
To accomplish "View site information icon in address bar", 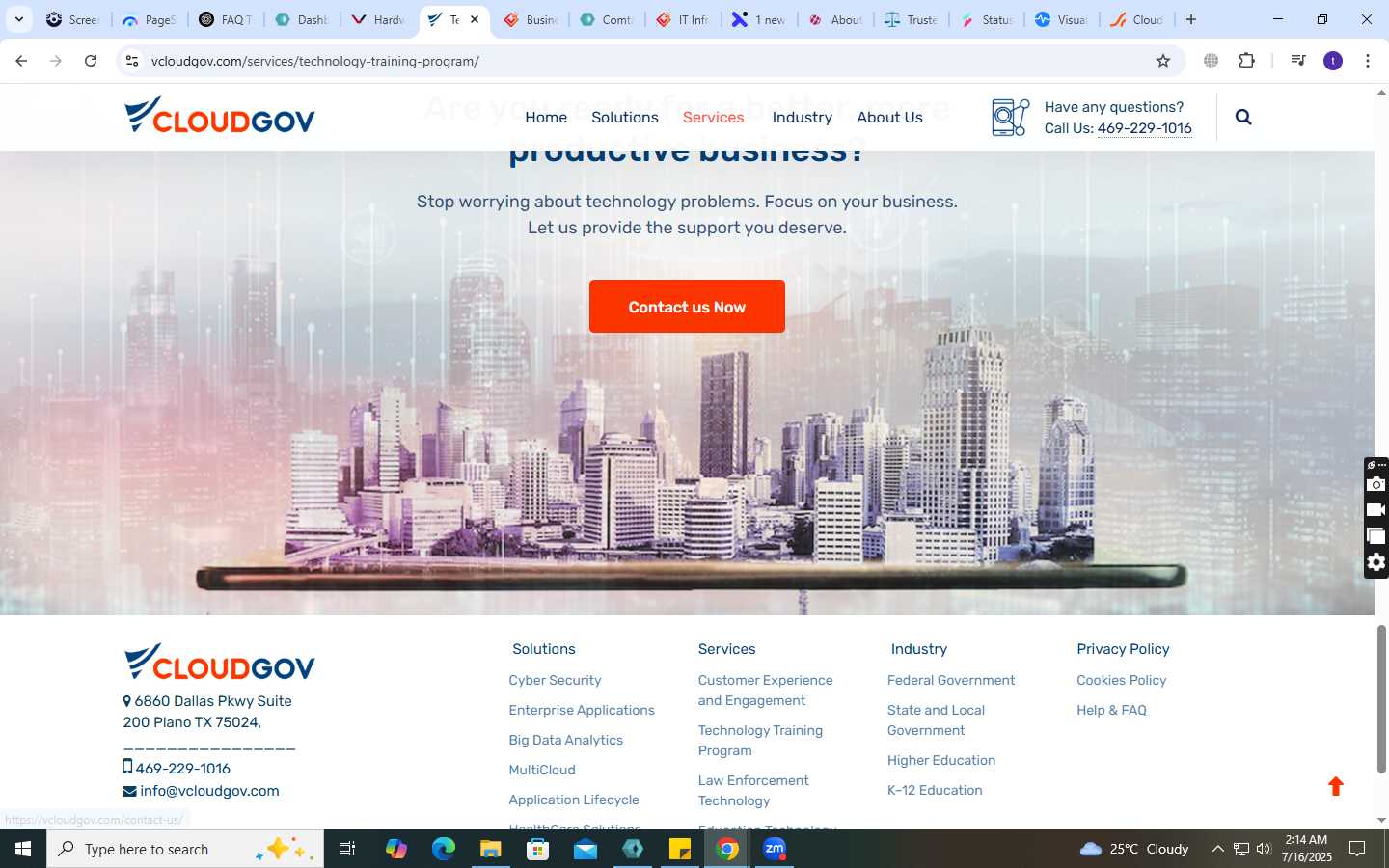I will click(x=132, y=61).
